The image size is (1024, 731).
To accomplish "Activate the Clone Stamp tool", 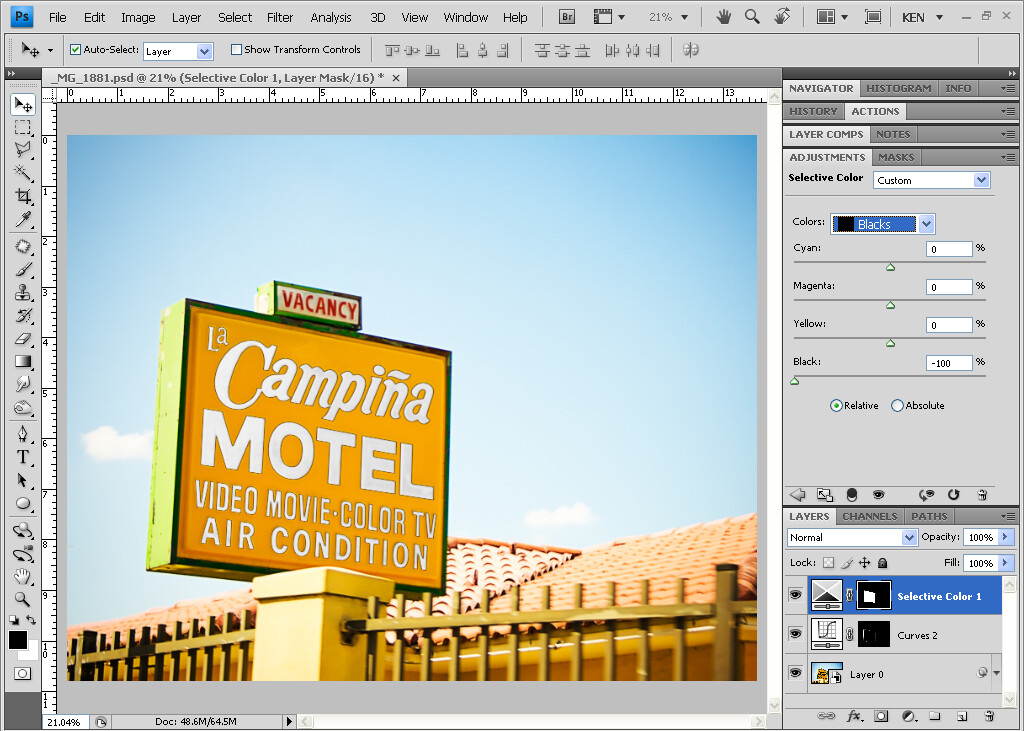I will 23,292.
